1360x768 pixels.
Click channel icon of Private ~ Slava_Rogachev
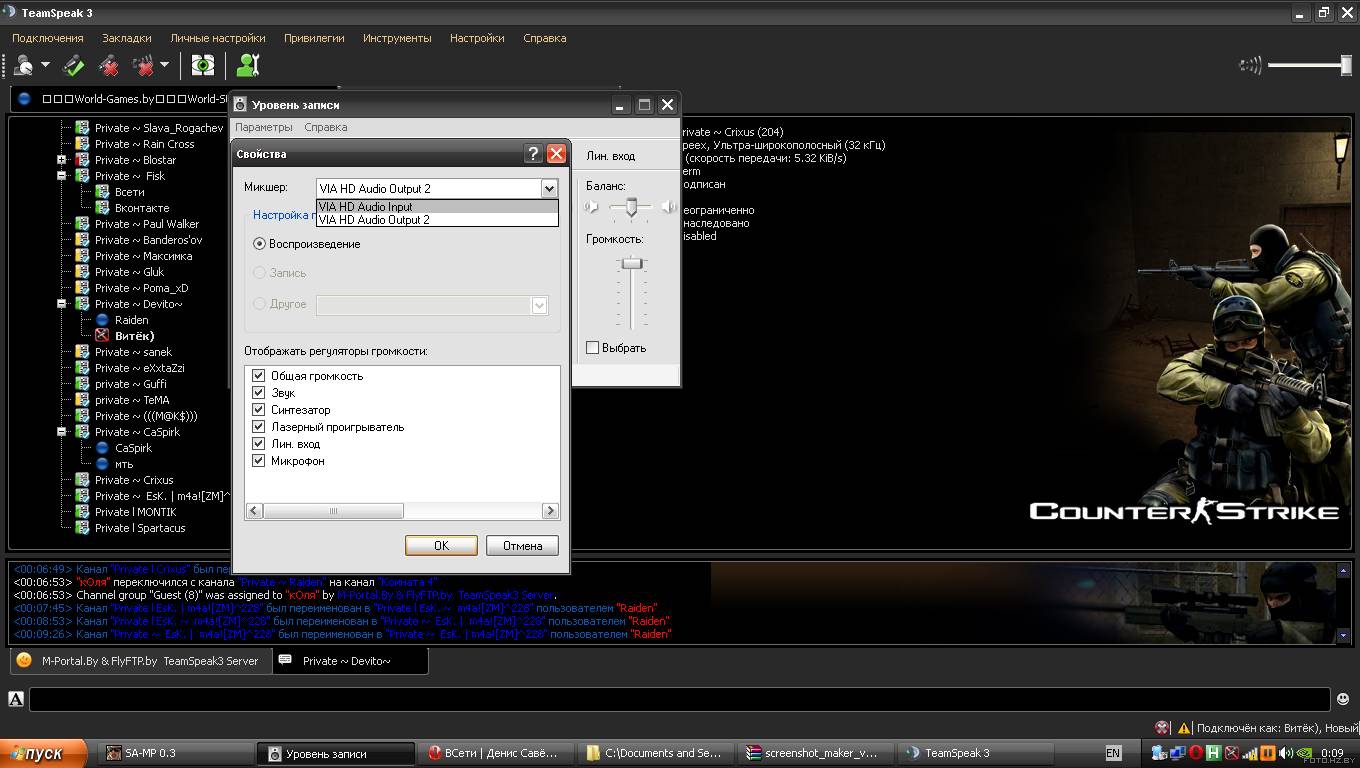pyautogui.click(x=83, y=128)
